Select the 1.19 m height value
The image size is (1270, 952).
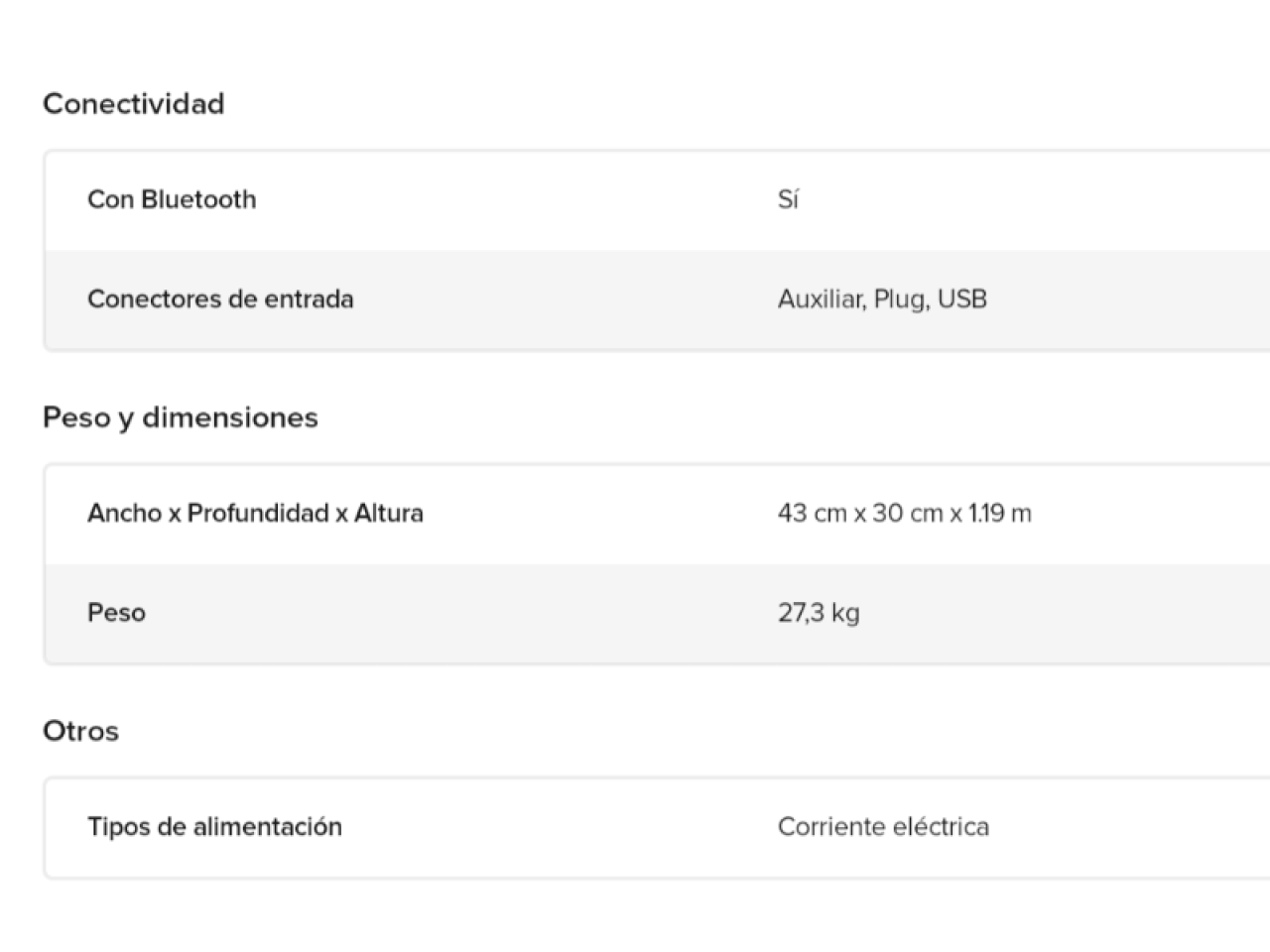(x=1000, y=514)
